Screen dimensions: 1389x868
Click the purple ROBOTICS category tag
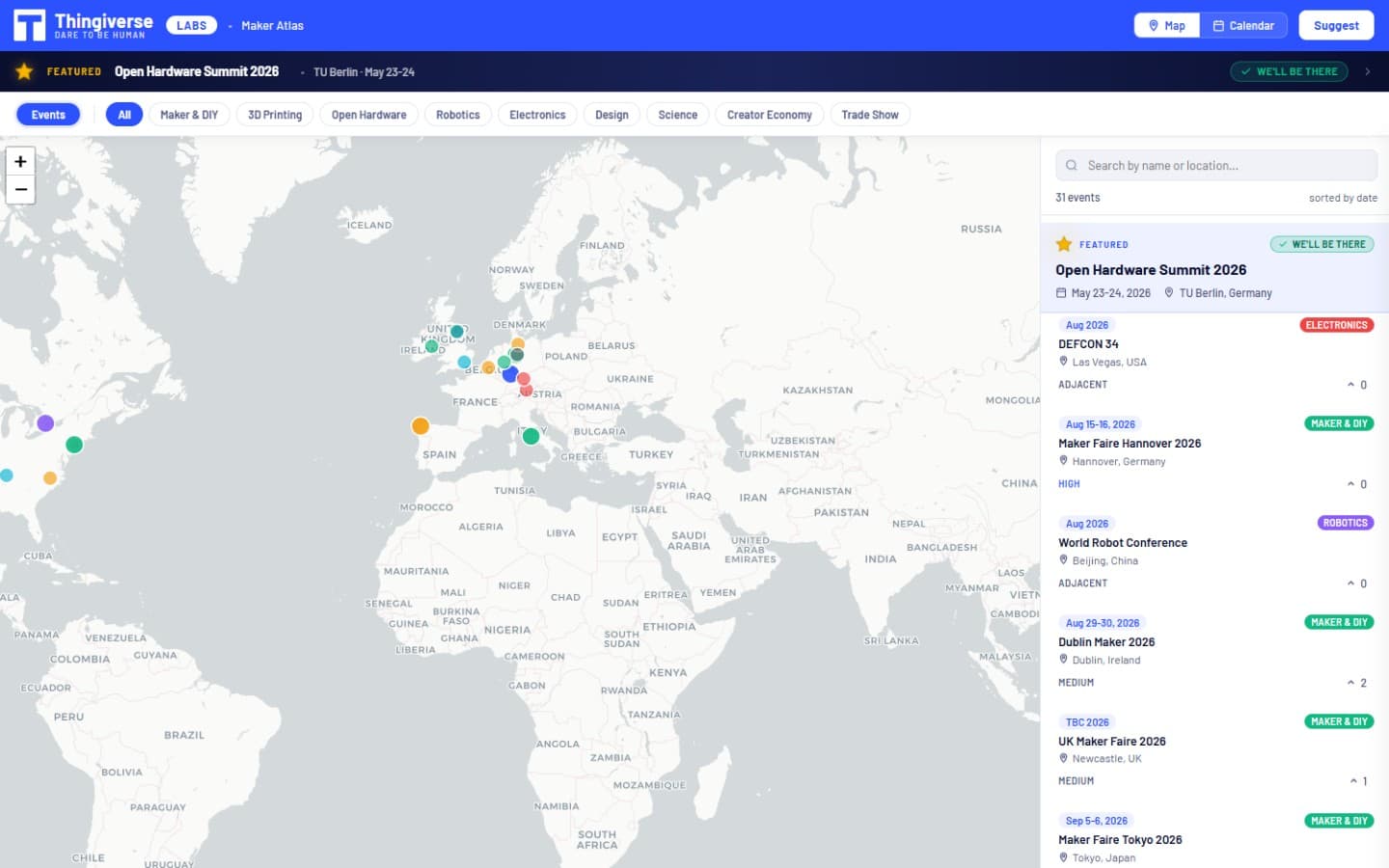1345,523
